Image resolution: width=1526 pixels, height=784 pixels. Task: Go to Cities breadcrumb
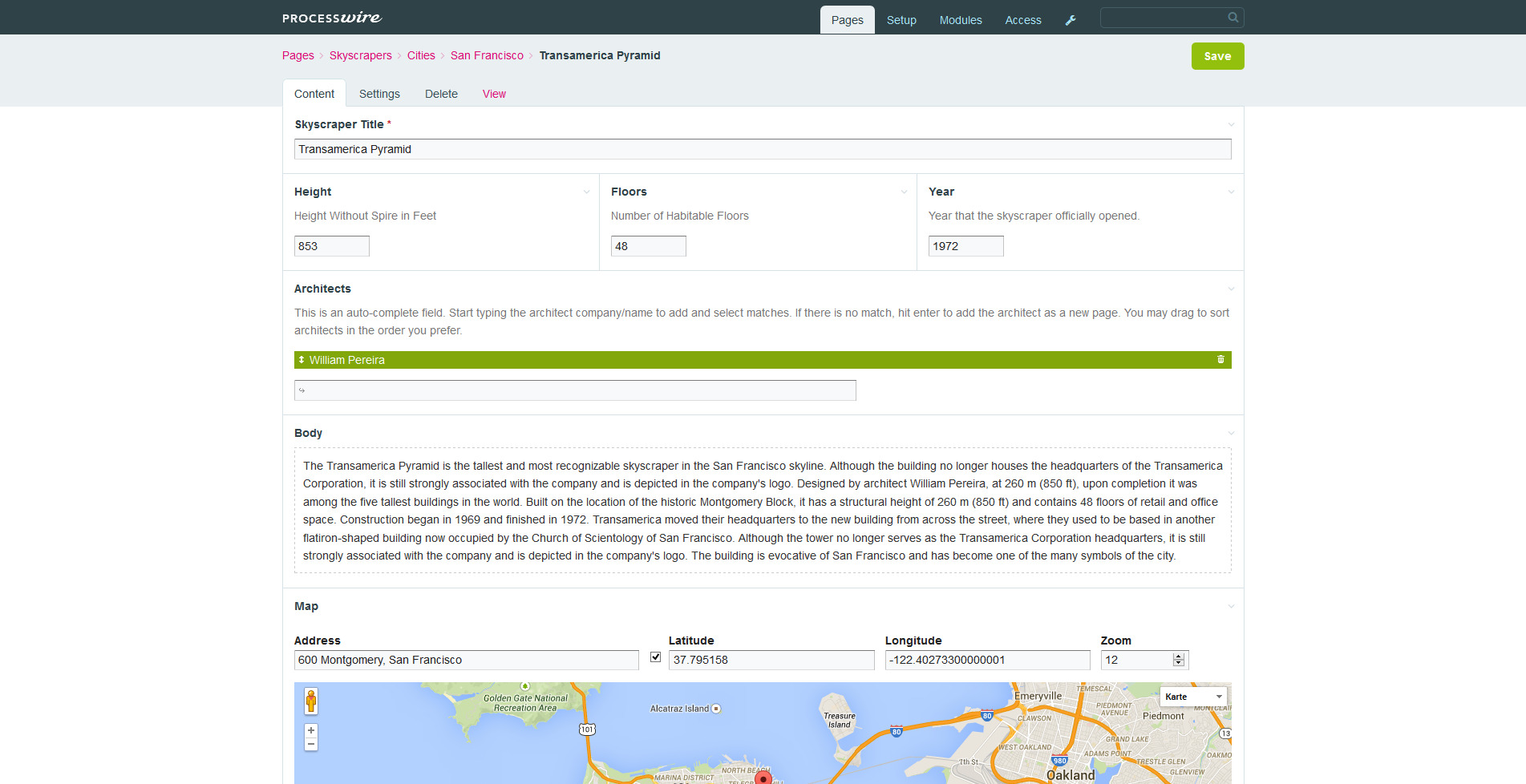(421, 55)
